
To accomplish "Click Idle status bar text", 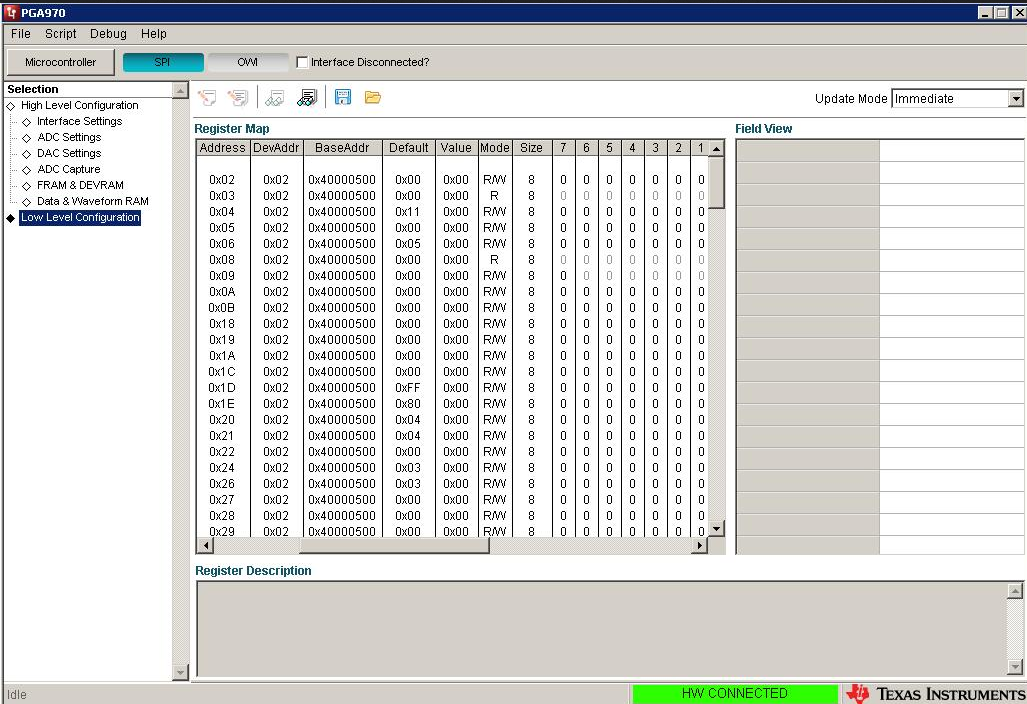I will pos(17,695).
